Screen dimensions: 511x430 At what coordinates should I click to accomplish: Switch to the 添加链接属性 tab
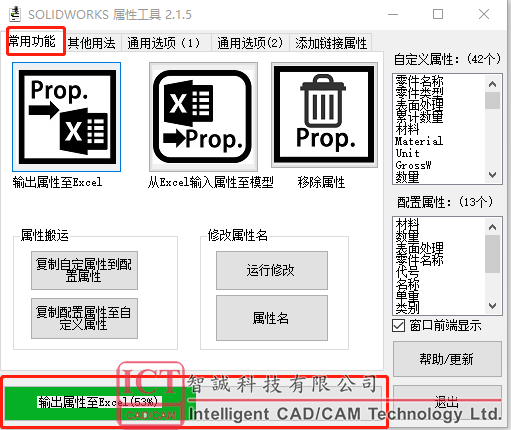(331, 43)
